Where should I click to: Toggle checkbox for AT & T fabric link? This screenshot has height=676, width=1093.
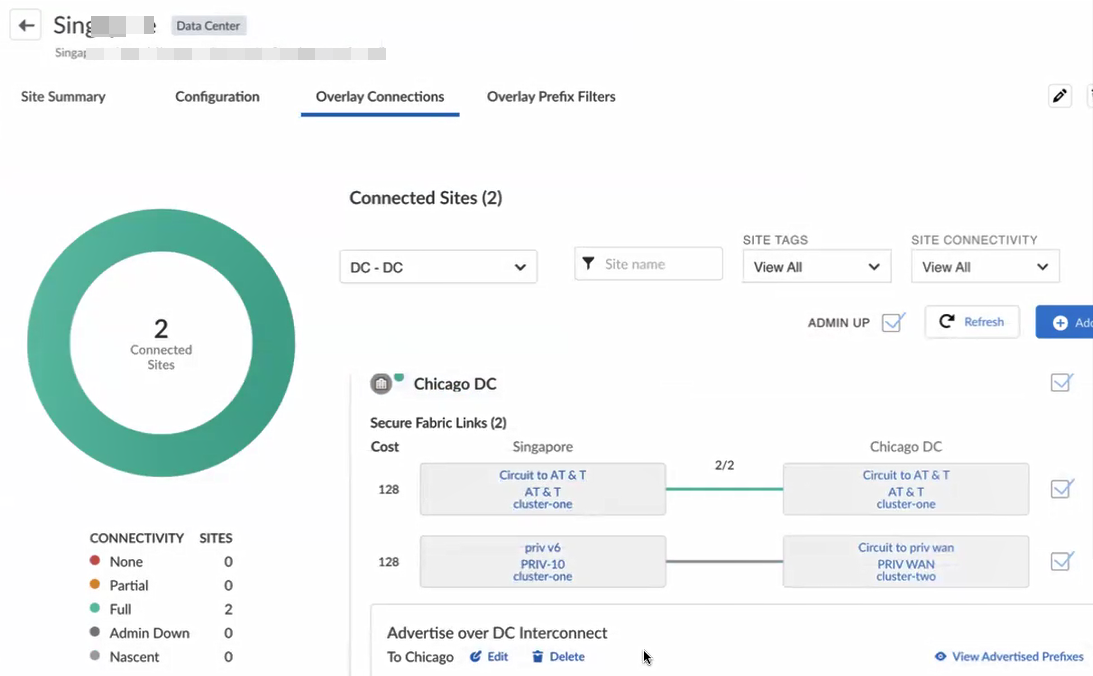click(1061, 489)
